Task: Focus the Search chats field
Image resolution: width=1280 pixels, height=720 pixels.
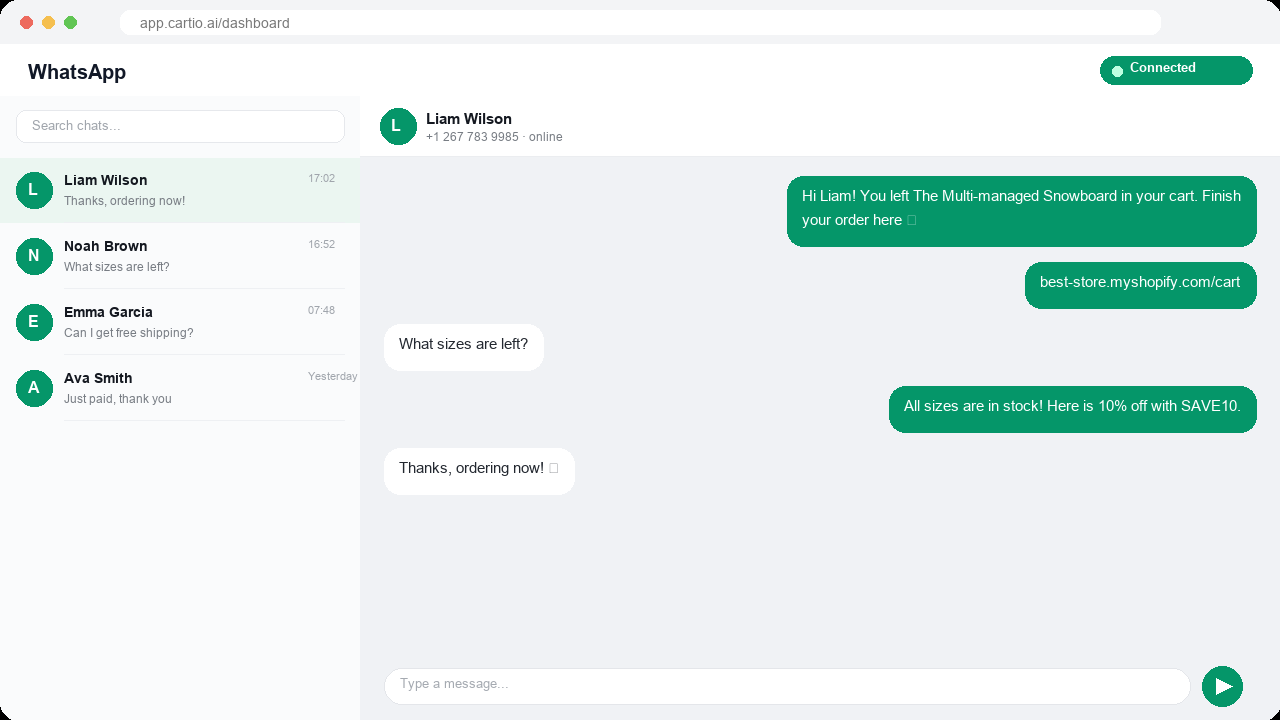Action: 180,126
